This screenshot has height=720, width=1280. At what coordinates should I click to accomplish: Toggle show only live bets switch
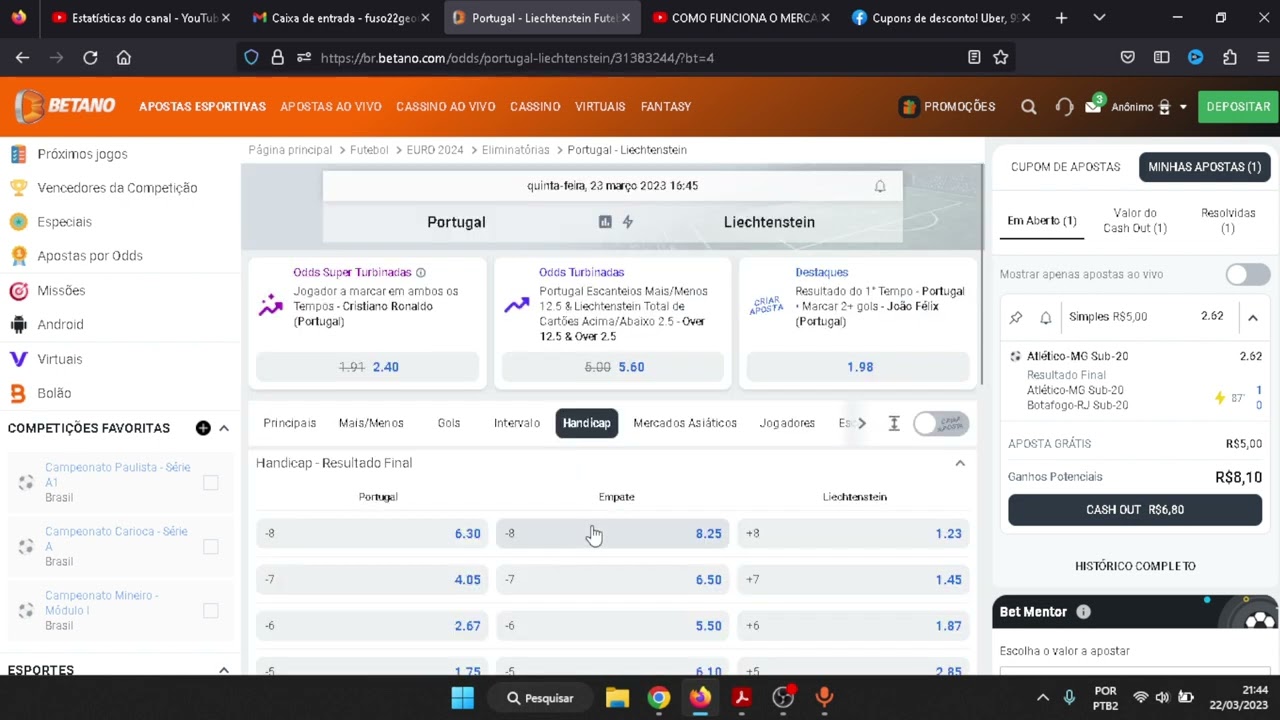(x=1247, y=275)
